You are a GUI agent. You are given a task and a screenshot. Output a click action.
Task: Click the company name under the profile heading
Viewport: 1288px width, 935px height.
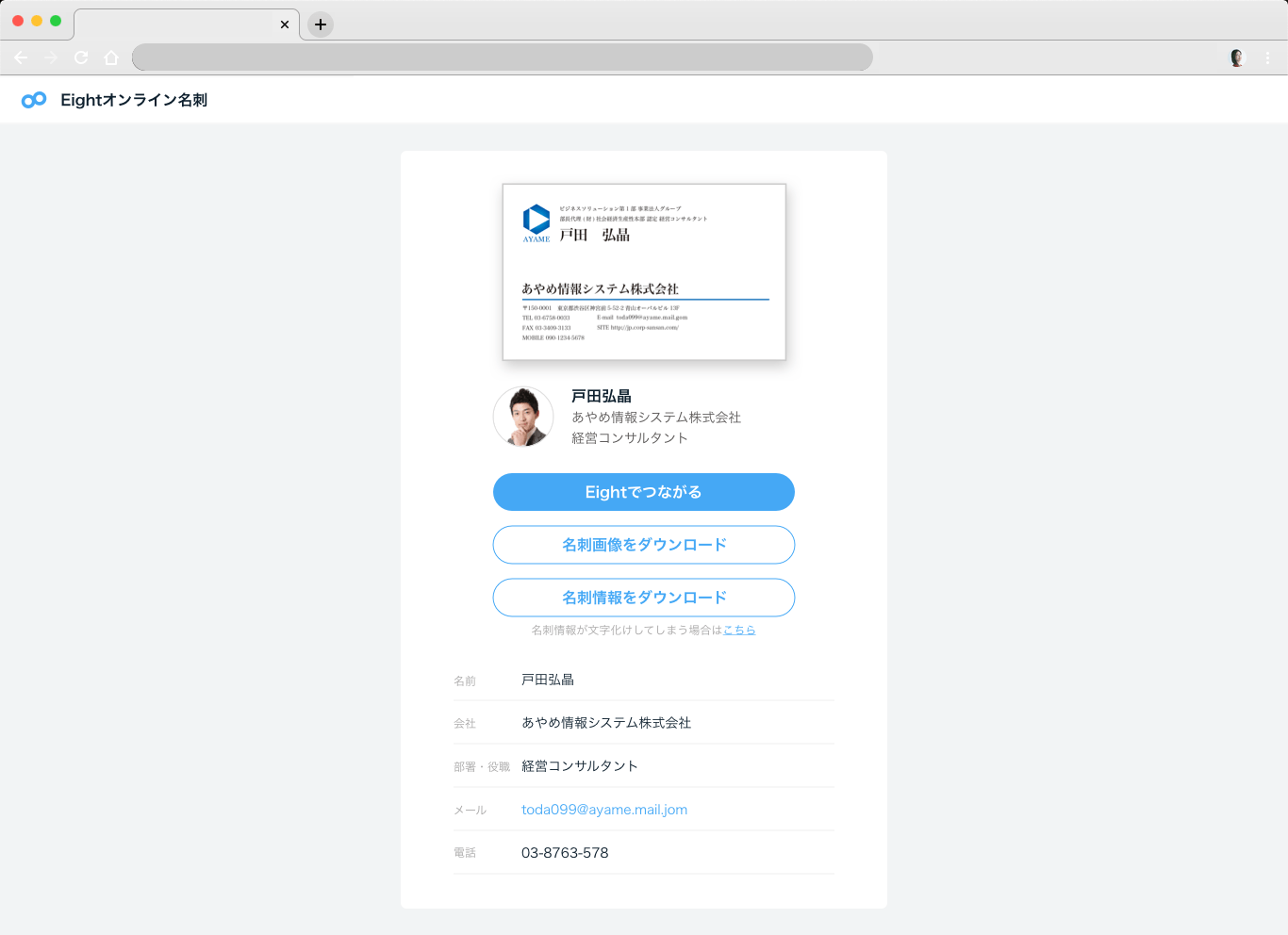(656, 418)
